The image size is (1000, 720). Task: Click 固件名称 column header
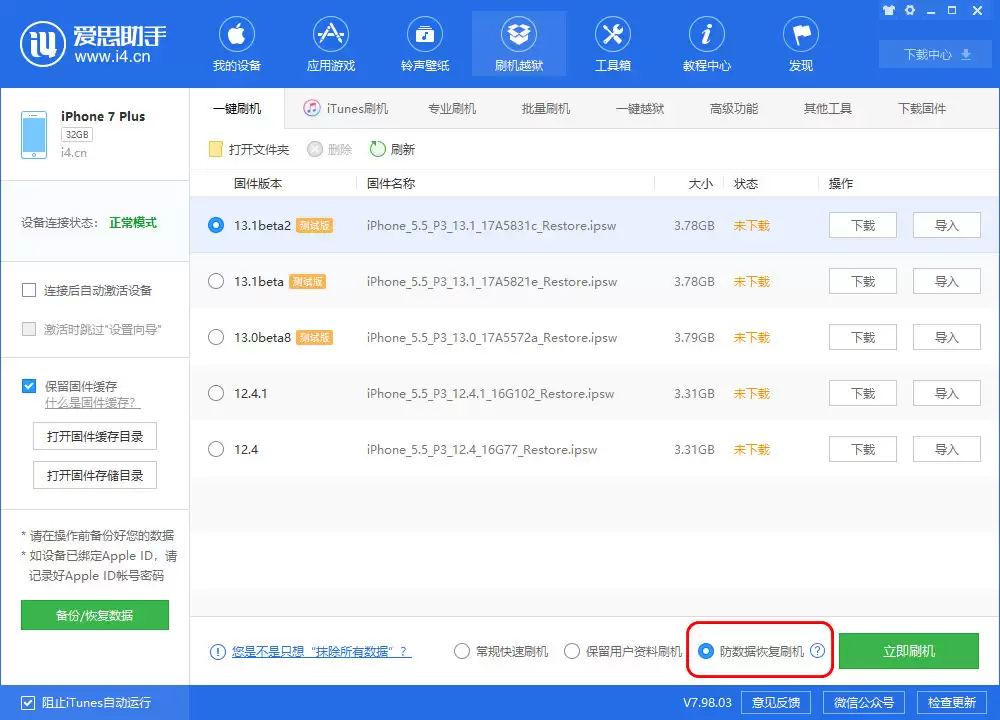pyautogui.click(x=391, y=184)
